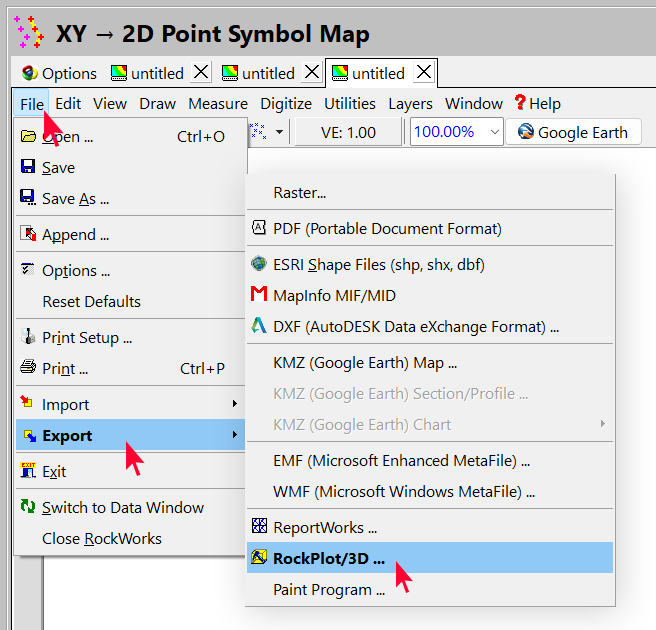The width and height of the screenshot is (656, 630).
Task: Select KMZ (Google Earth) Map export
Action: pyautogui.click(x=364, y=363)
